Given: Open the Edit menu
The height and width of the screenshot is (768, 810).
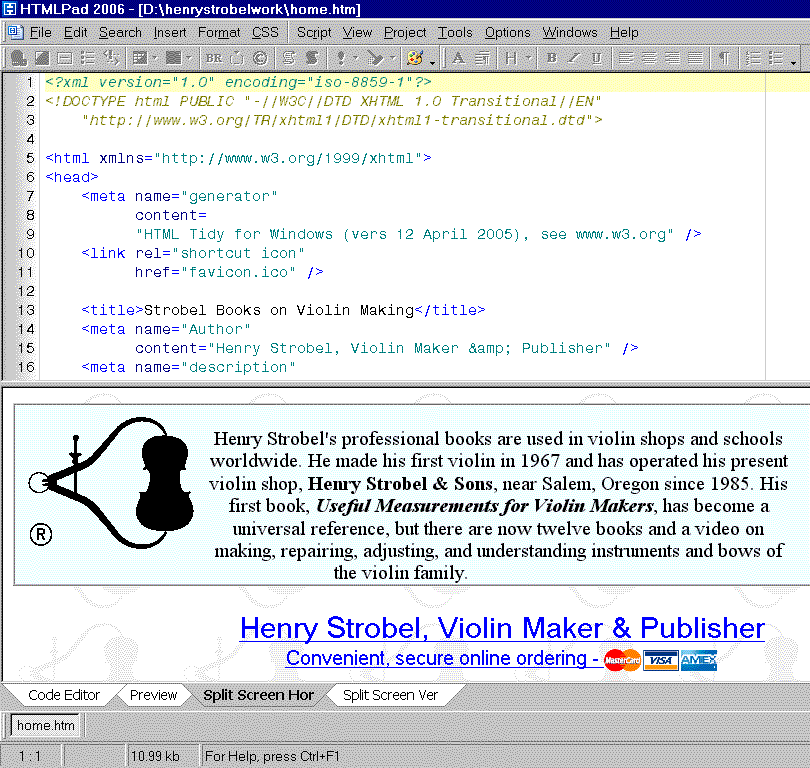Looking at the screenshot, I should pyautogui.click(x=75, y=33).
